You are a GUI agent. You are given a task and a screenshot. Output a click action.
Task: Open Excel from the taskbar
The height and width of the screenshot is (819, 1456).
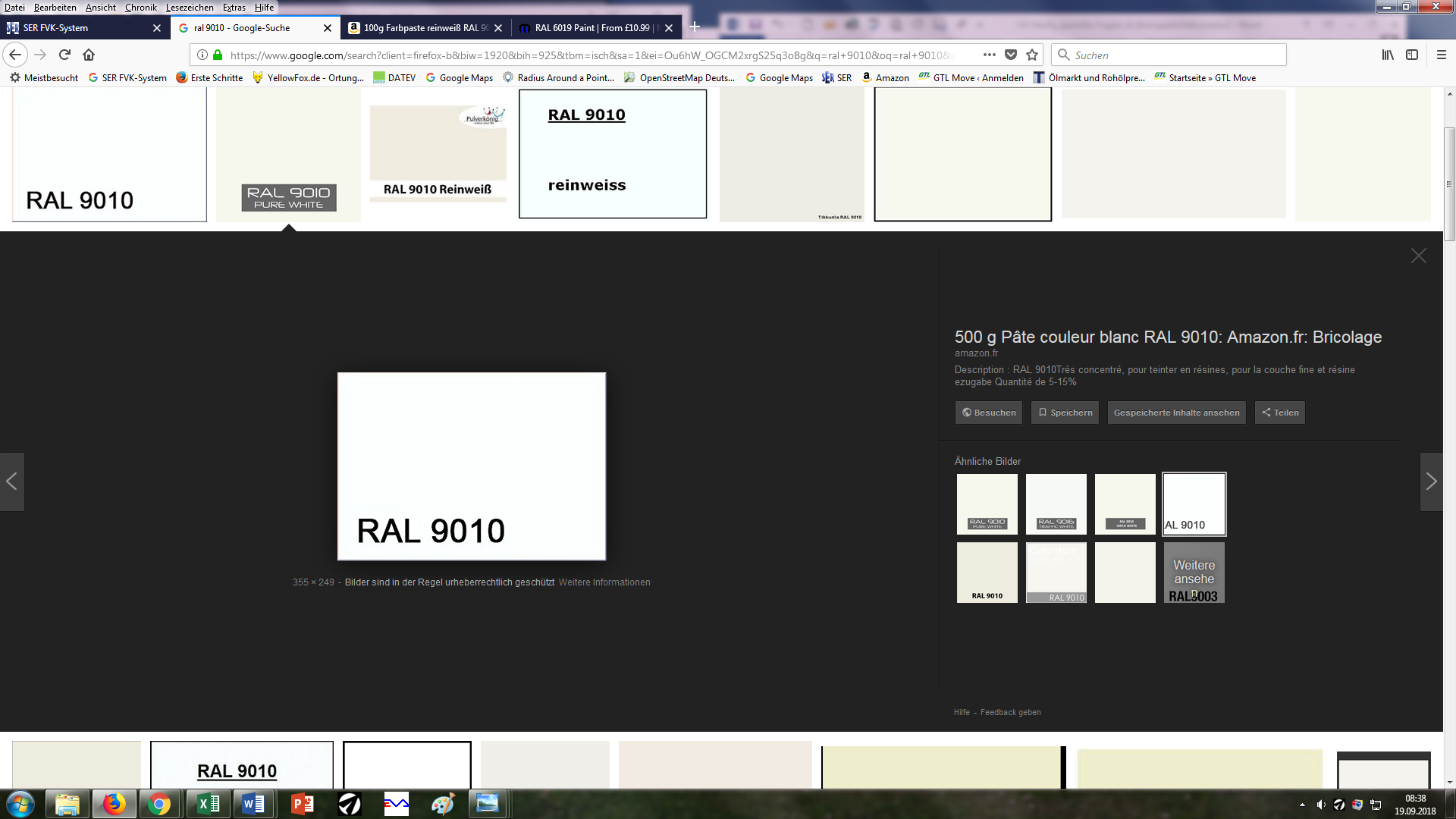[x=209, y=804]
